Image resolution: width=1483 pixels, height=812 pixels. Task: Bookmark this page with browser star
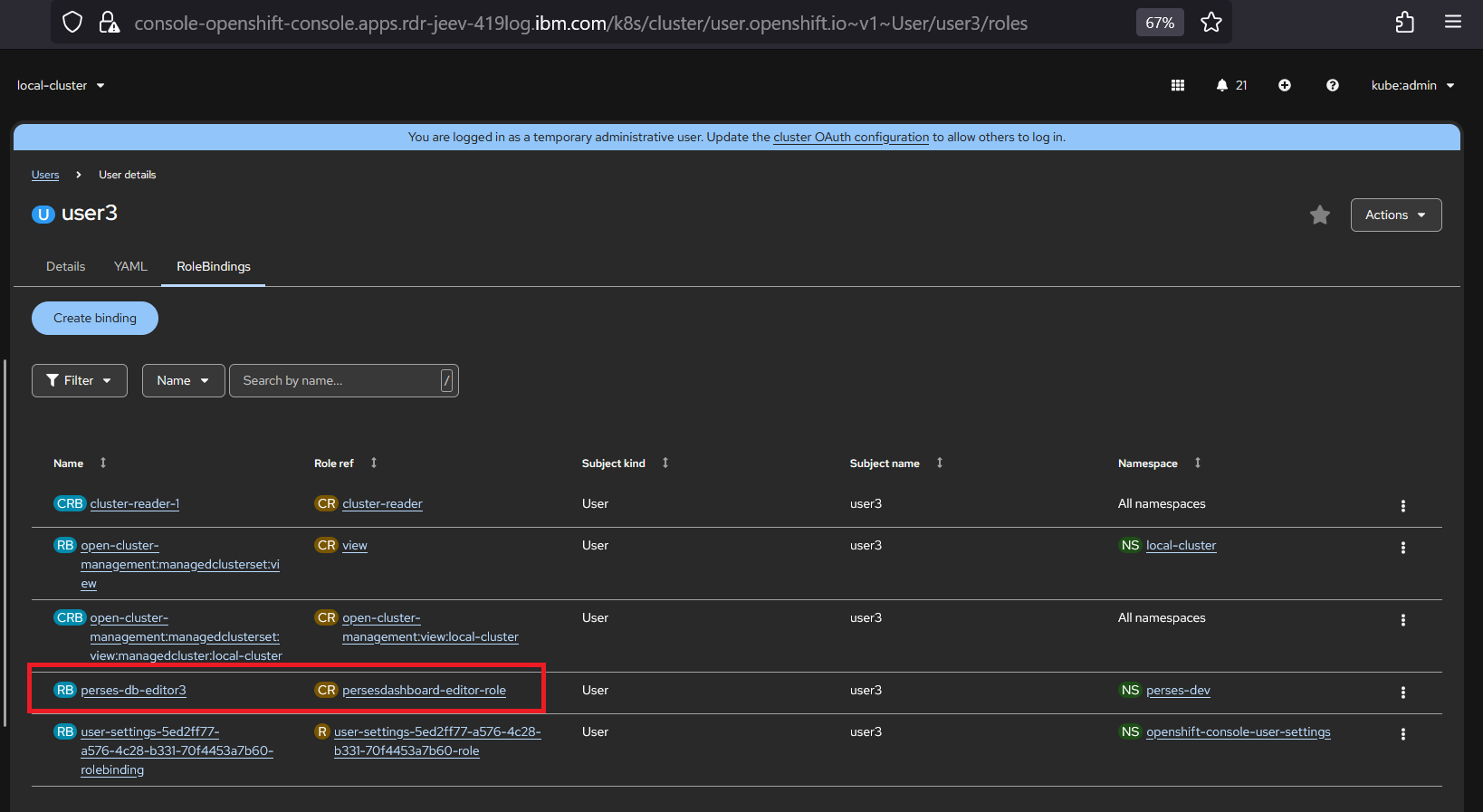point(1210,23)
